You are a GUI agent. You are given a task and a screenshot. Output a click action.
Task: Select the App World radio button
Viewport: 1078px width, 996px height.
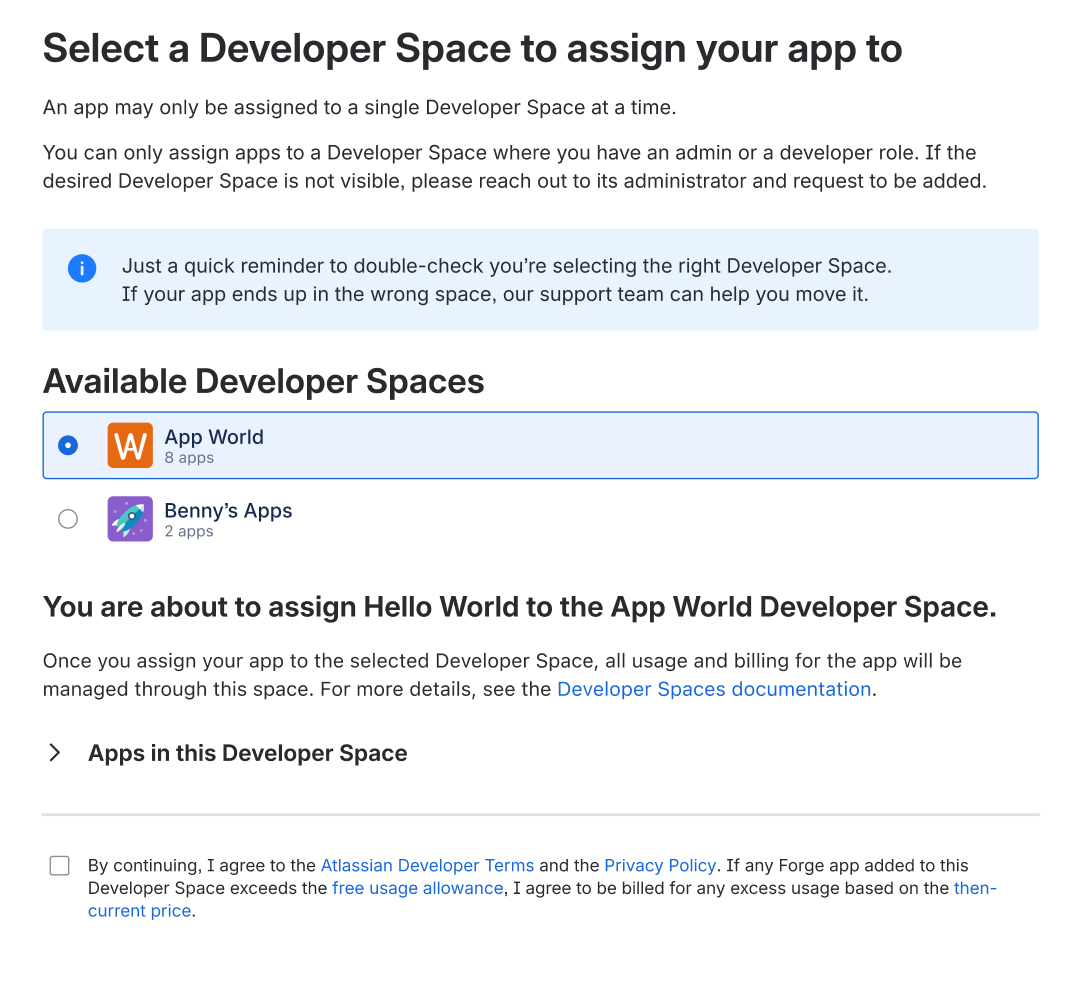[x=68, y=446]
